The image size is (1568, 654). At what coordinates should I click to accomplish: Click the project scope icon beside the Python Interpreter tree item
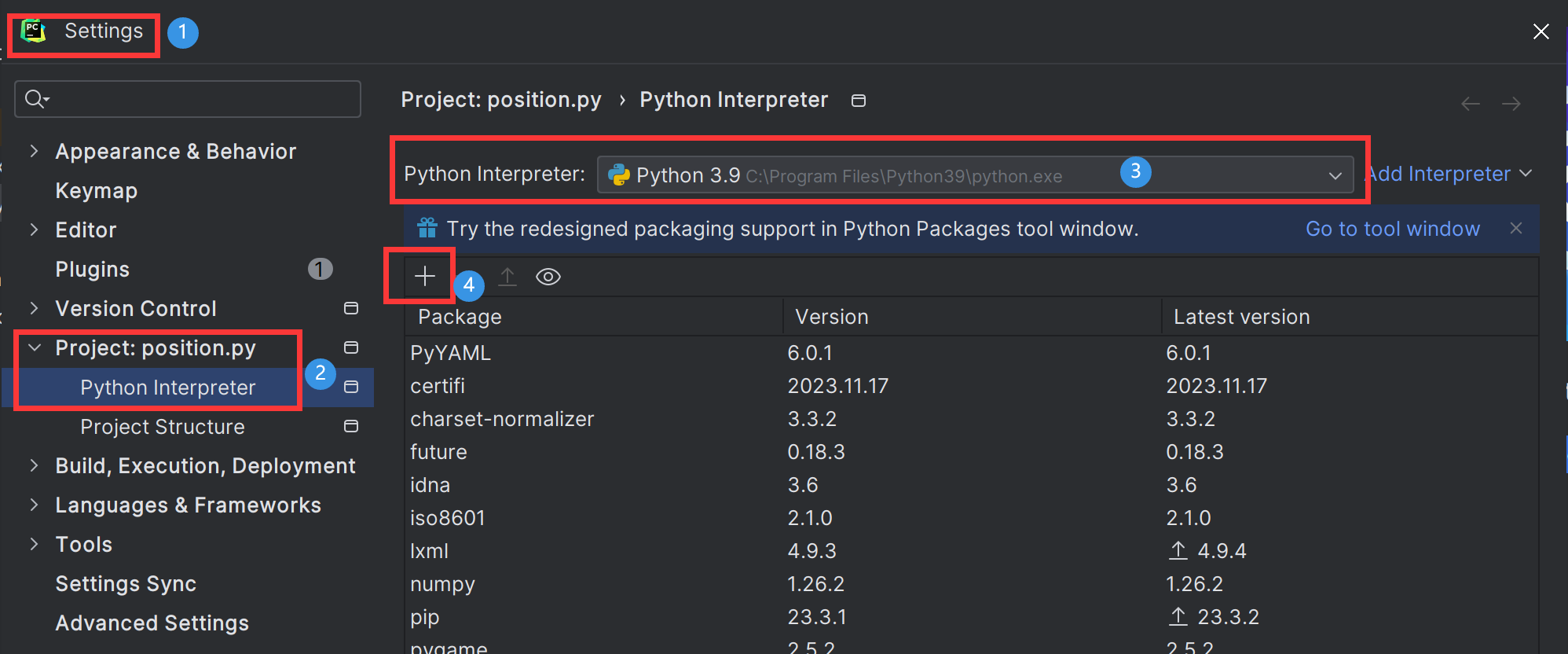(x=351, y=387)
